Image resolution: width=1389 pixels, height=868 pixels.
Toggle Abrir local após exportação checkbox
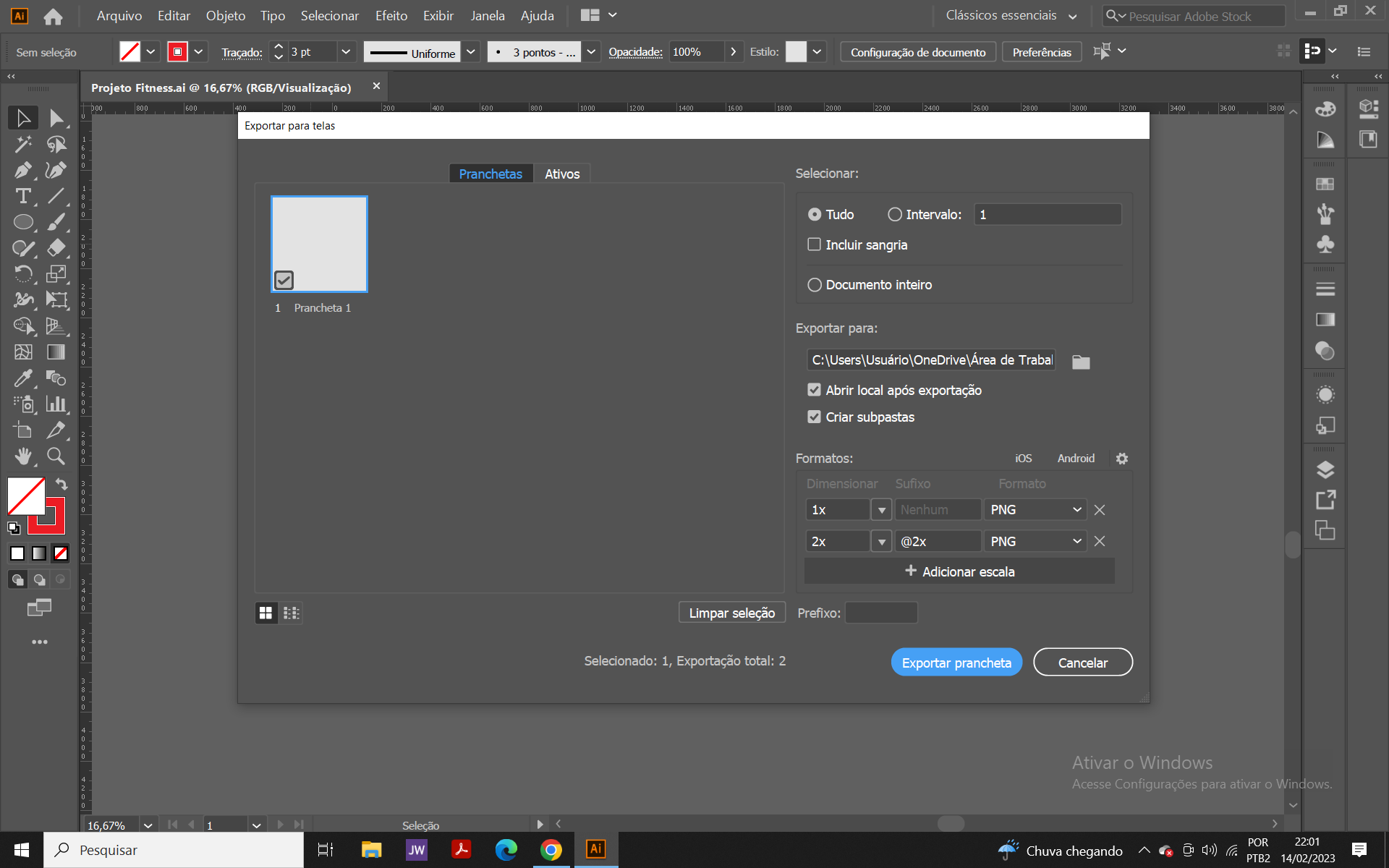pos(815,390)
